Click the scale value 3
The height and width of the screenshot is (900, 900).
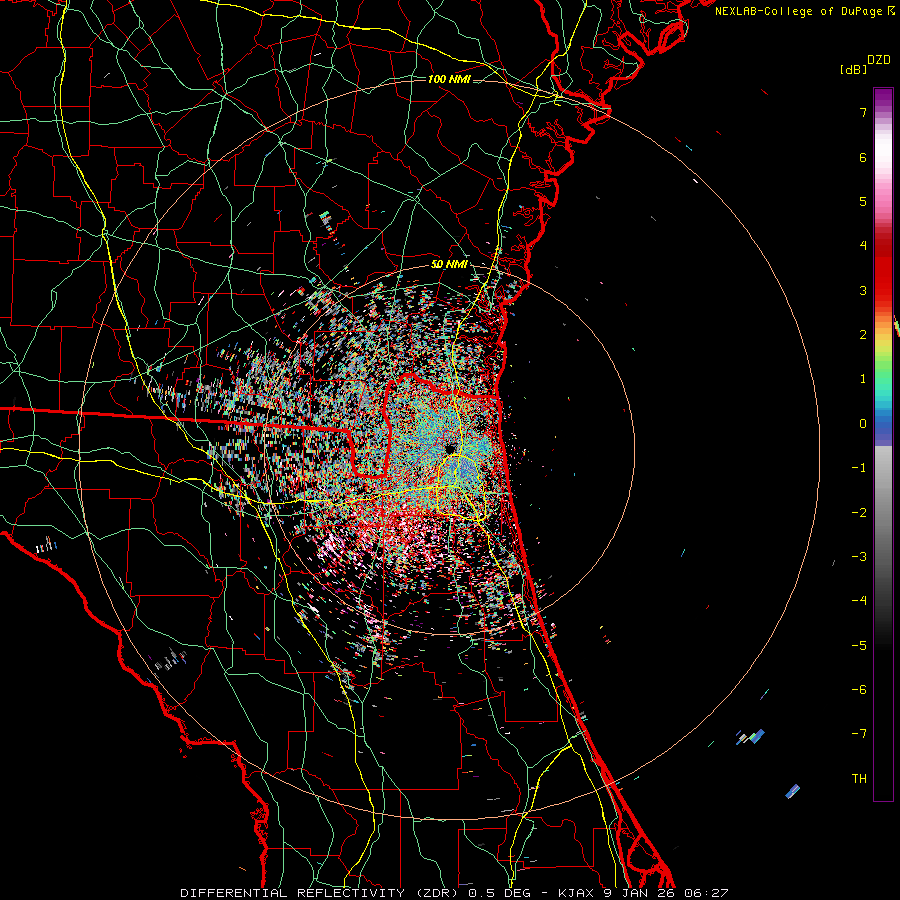(x=863, y=290)
